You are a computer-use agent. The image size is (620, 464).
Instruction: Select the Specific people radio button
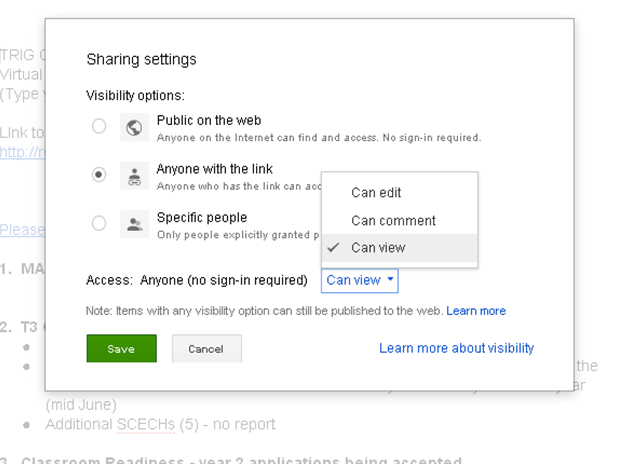tap(98, 223)
